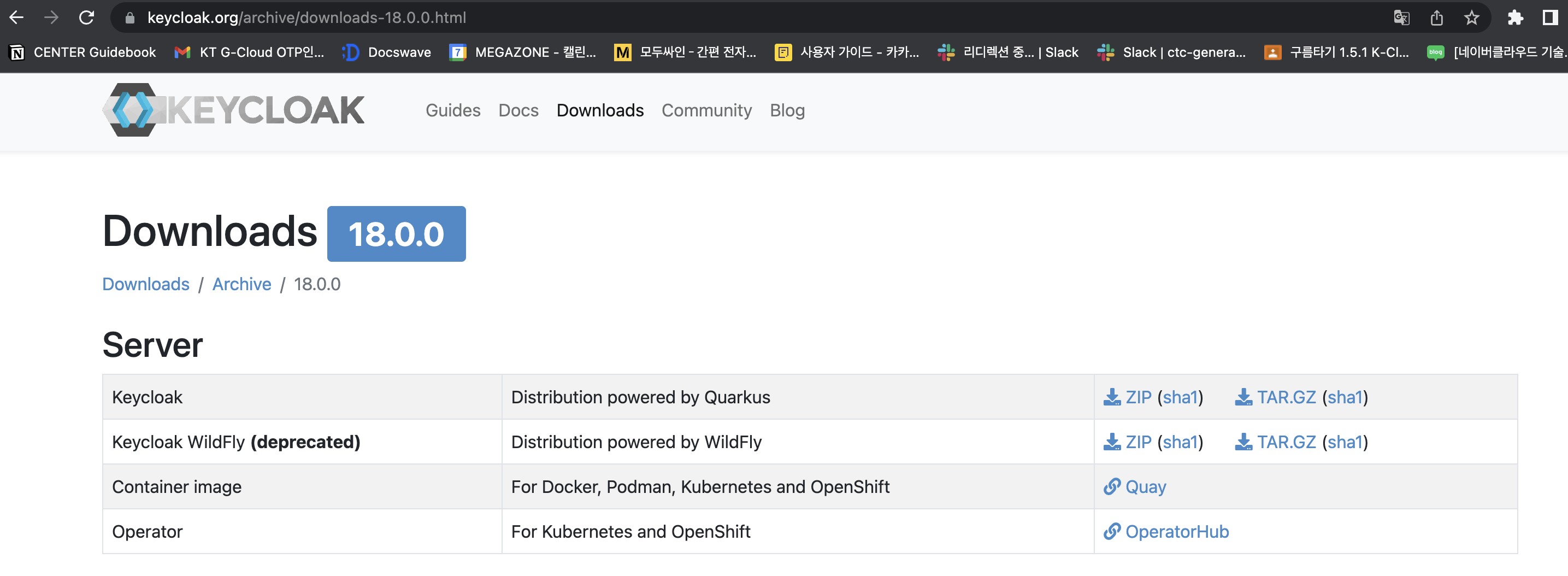The width and height of the screenshot is (1568, 576).
Task: Reload the page with refresh icon
Action: (86, 17)
